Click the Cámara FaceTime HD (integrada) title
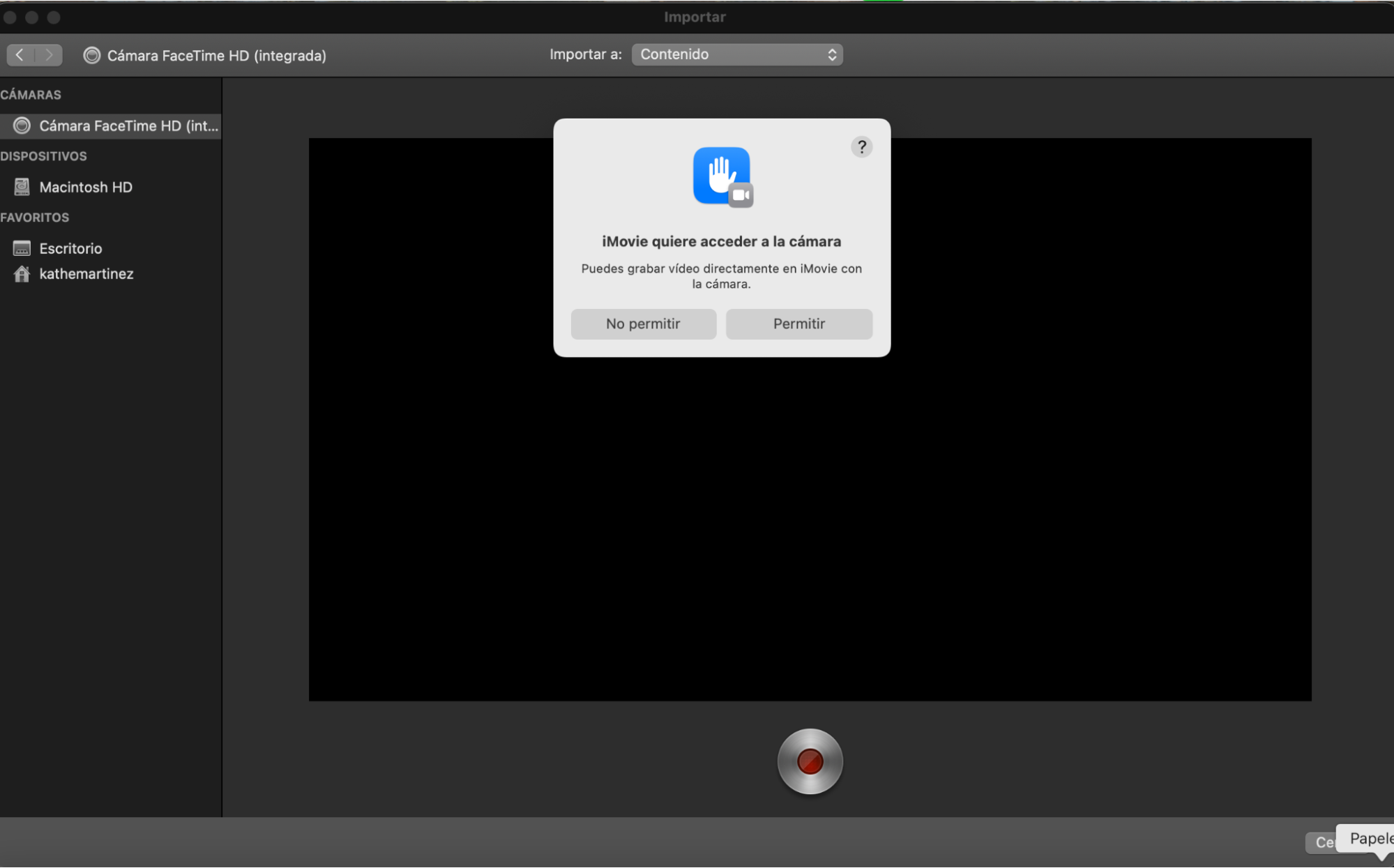 click(x=217, y=56)
